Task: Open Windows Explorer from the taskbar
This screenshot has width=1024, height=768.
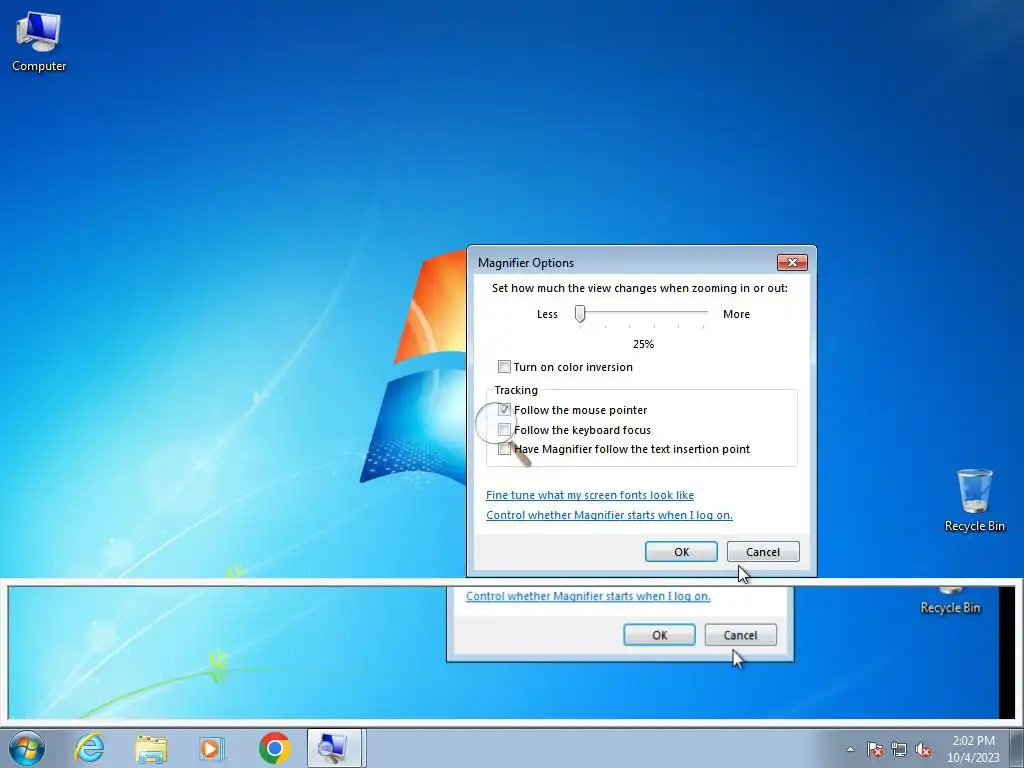Action: click(x=151, y=748)
